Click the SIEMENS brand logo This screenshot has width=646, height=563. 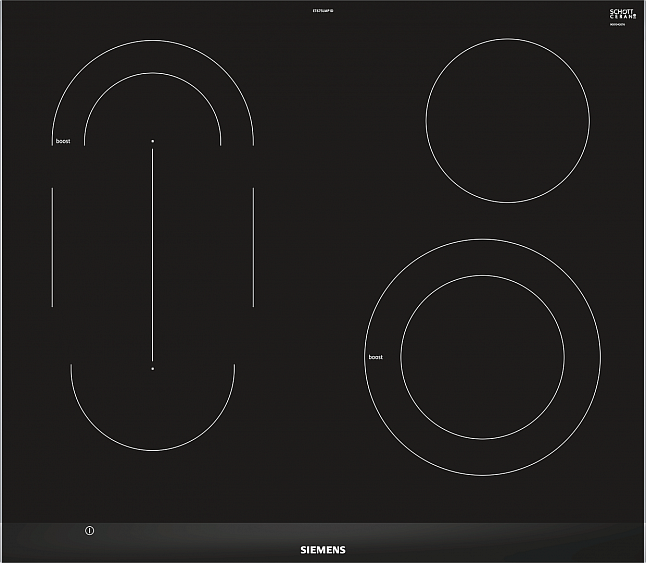322,549
